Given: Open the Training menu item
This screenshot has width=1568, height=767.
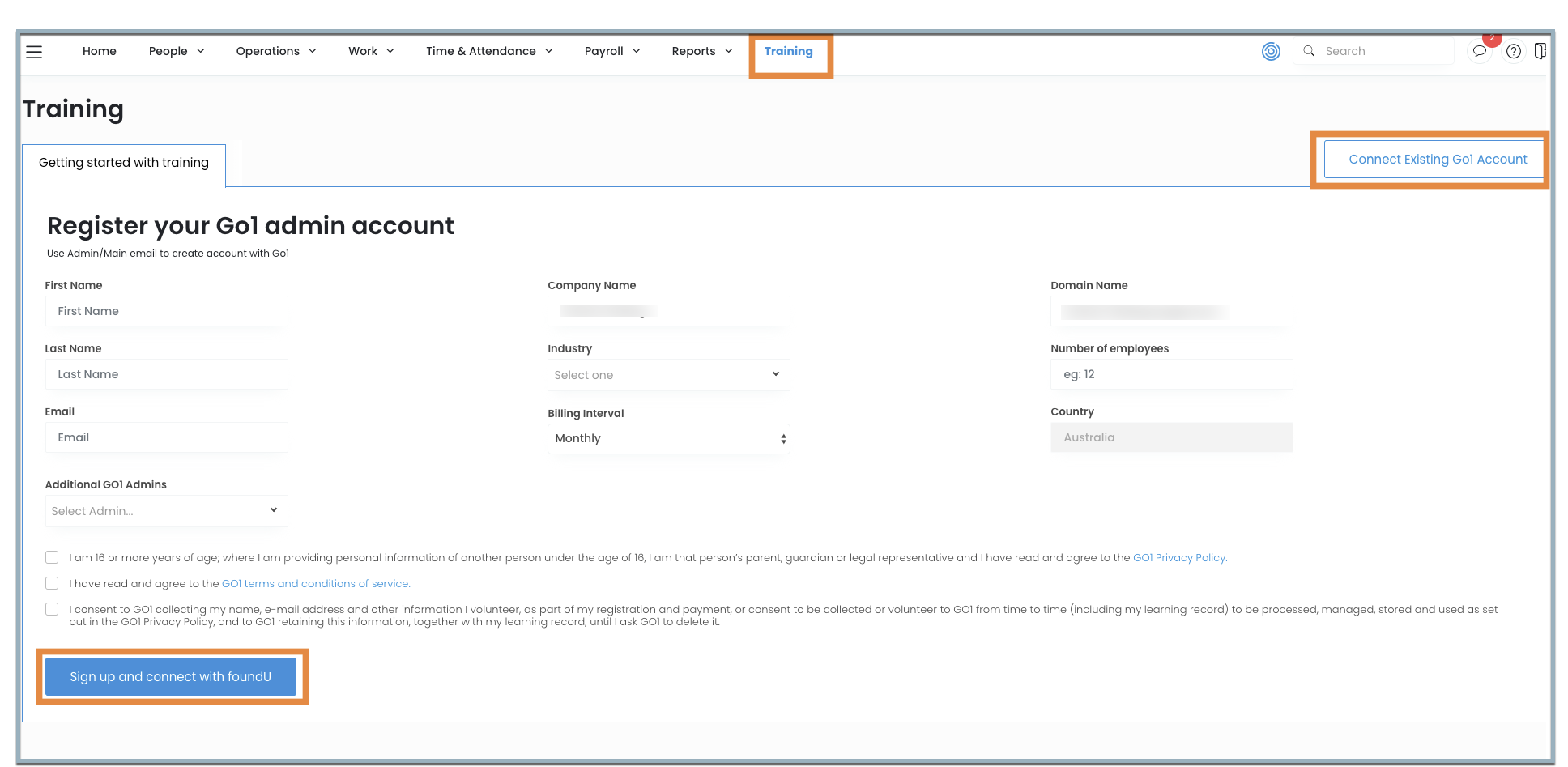Looking at the screenshot, I should point(788,51).
